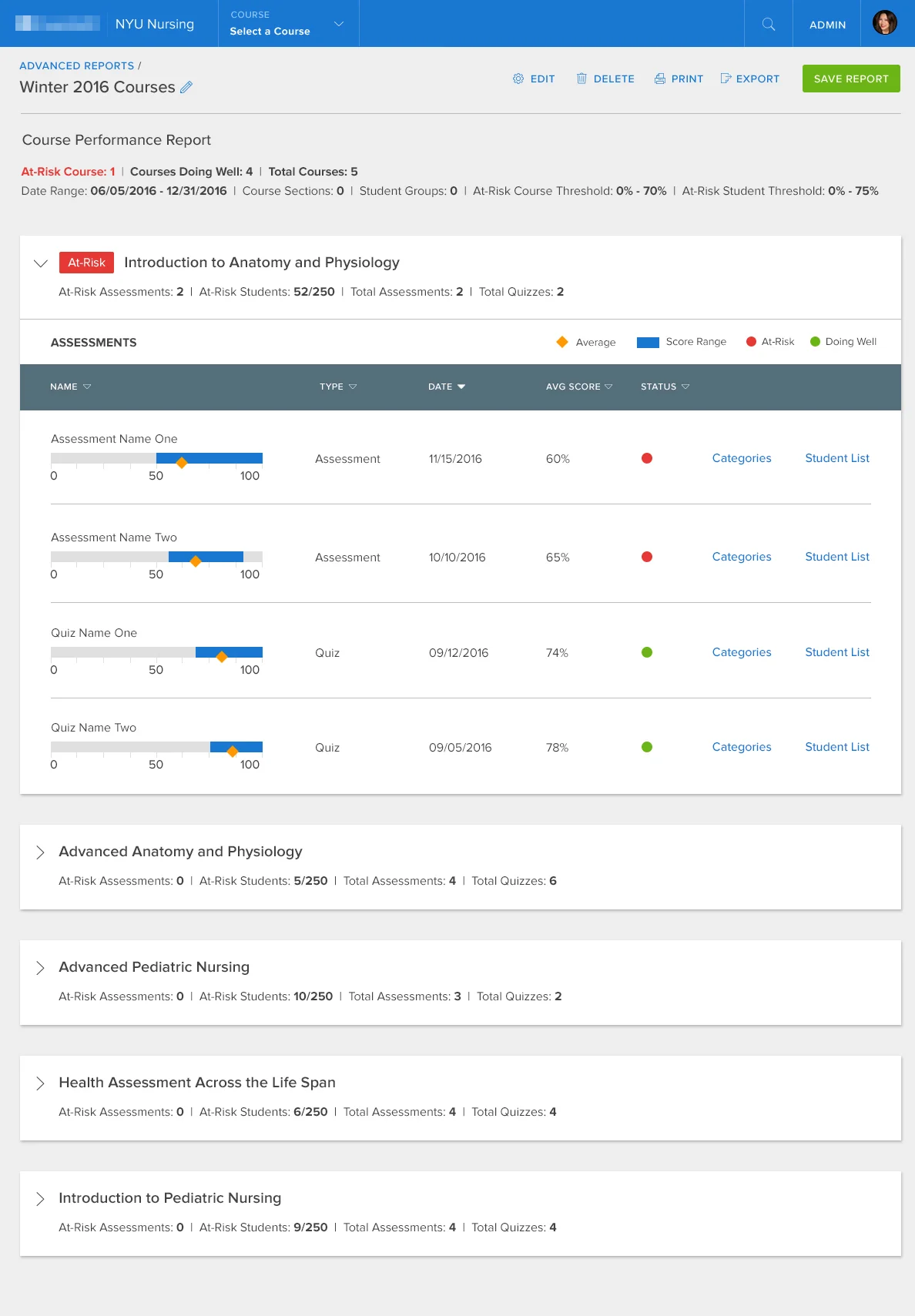Image resolution: width=915 pixels, height=1316 pixels.
Task: Expand Health Assessment Across the Life Span
Action: click(41, 1083)
